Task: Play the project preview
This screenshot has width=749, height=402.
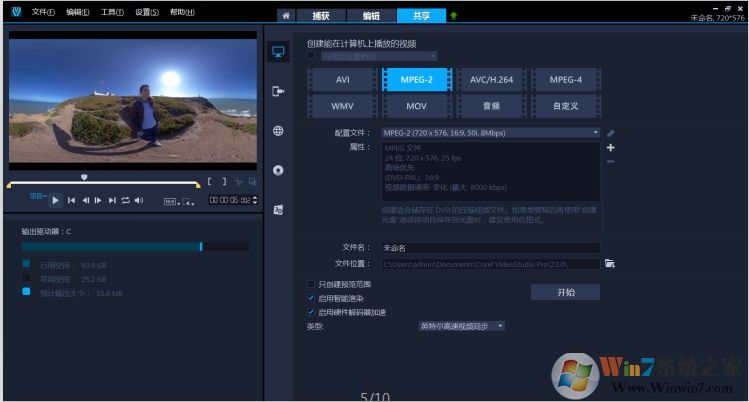Action: [55, 201]
